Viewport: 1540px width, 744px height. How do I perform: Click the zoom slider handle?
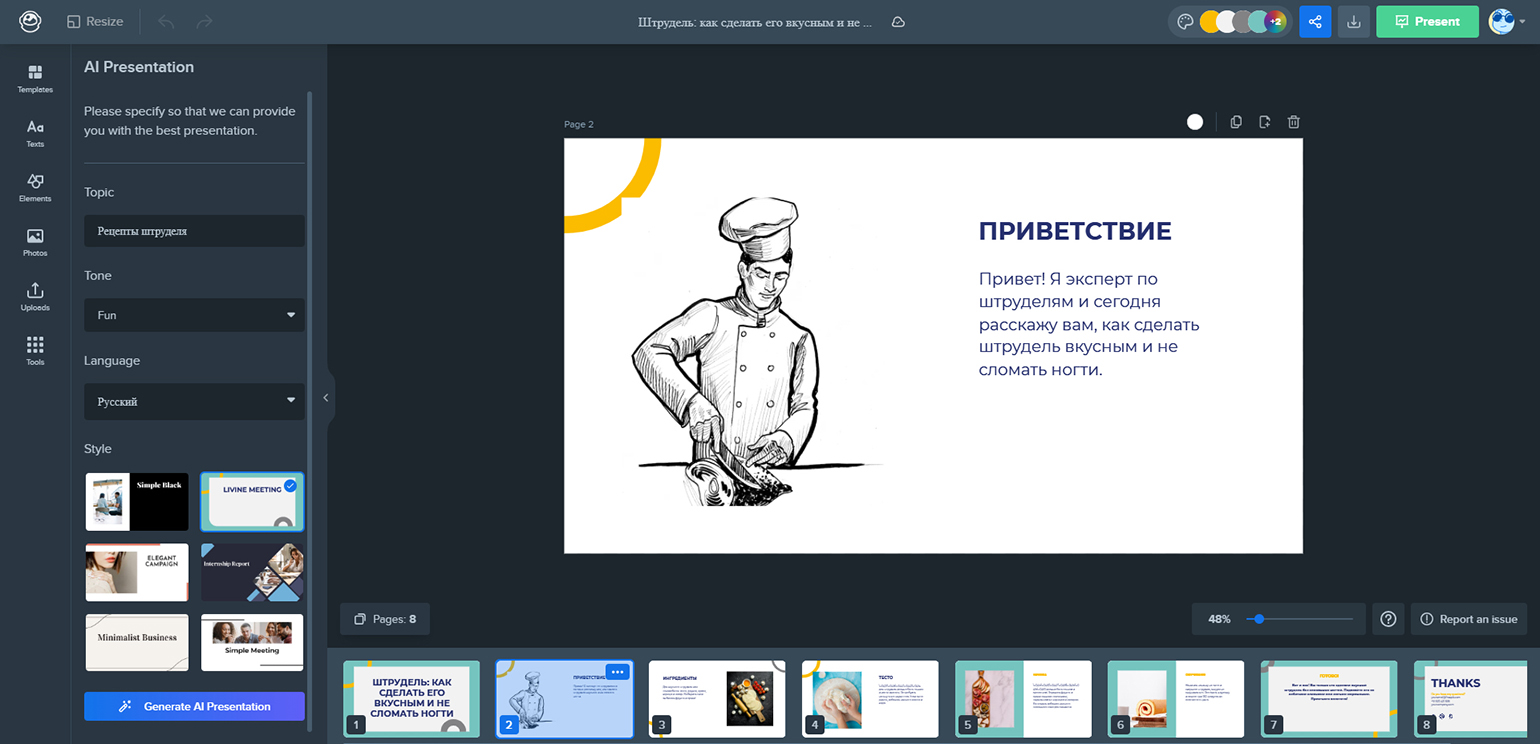tap(1259, 619)
